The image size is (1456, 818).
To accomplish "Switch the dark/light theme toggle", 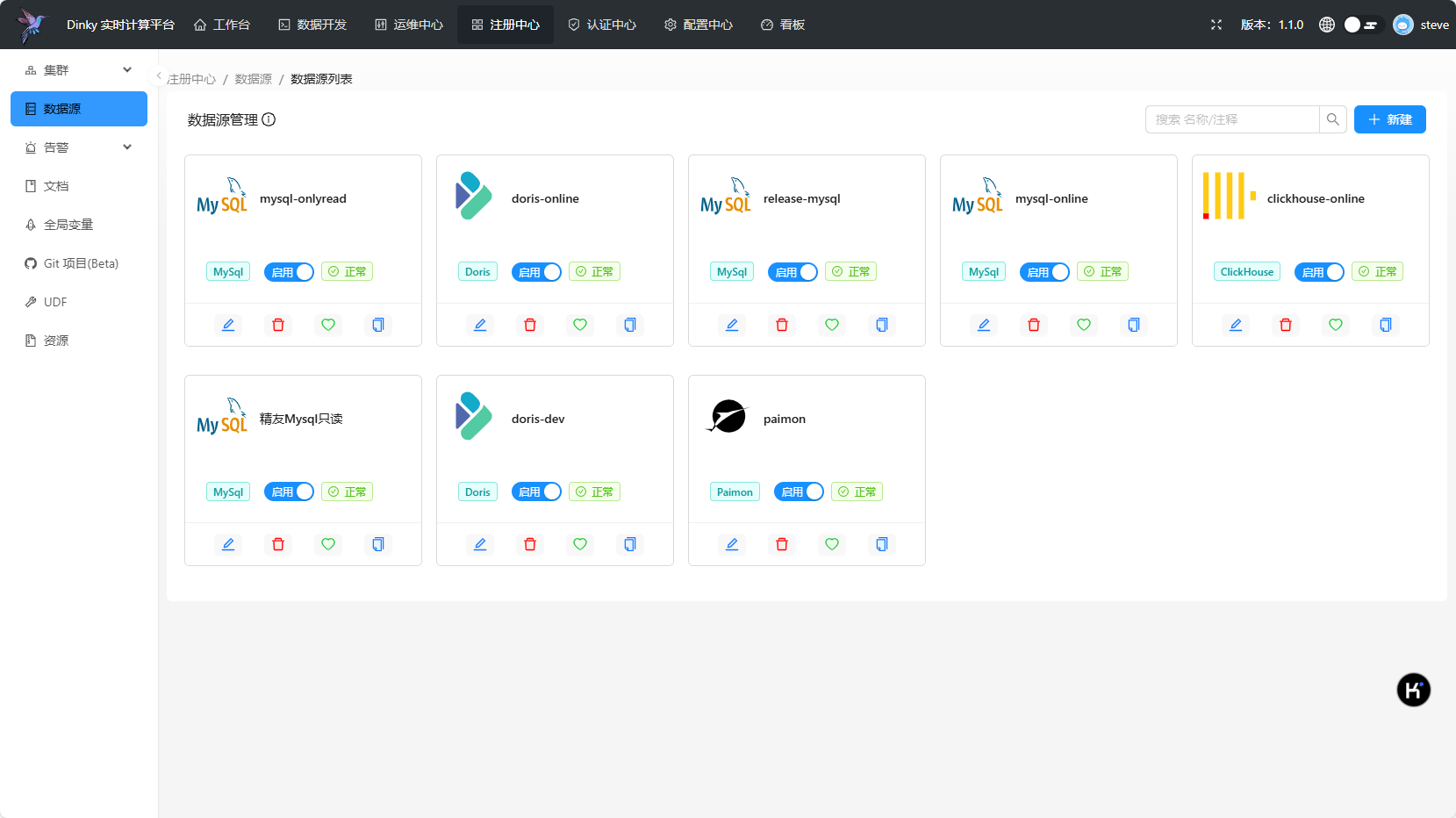I will coord(1363,25).
